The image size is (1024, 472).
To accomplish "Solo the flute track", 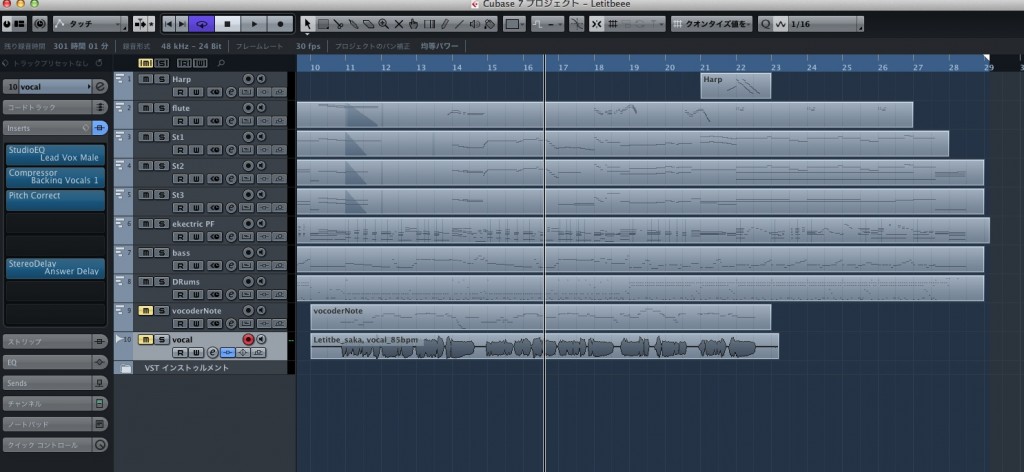I will tap(160, 108).
